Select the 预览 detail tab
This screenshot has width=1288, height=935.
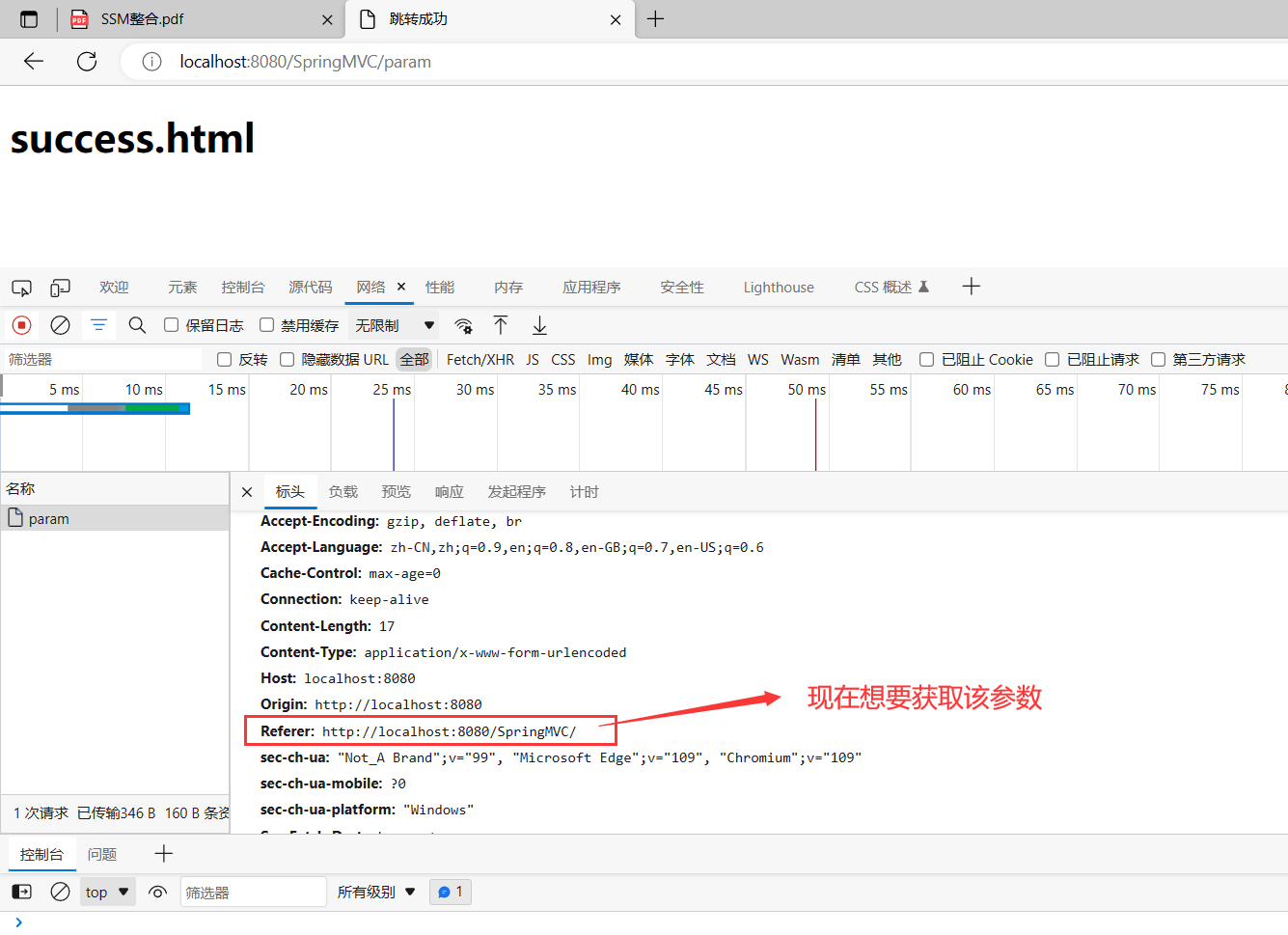pos(396,492)
